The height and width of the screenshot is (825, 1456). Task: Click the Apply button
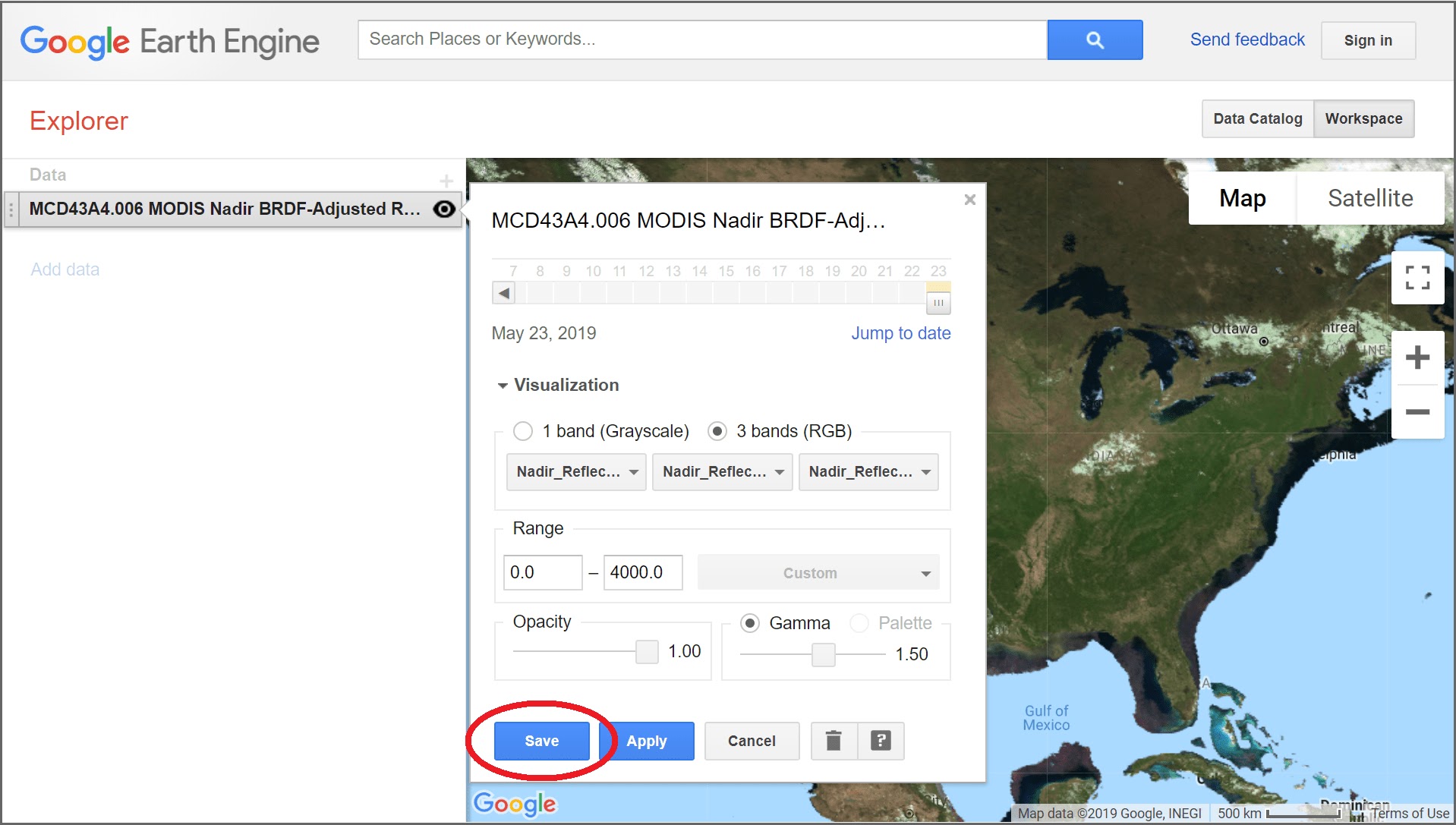pyautogui.click(x=647, y=741)
